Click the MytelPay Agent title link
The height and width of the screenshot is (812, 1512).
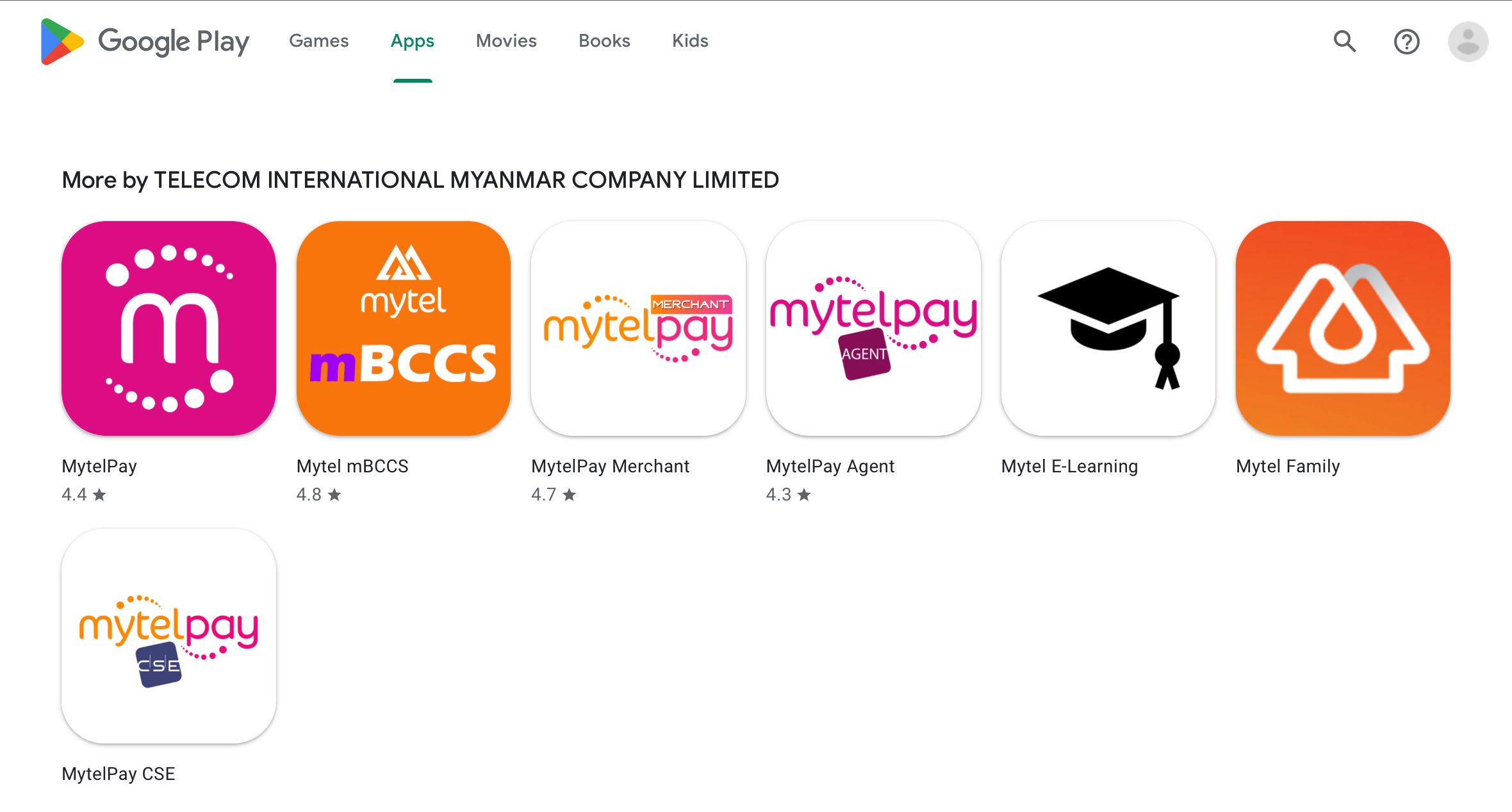point(830,466)
